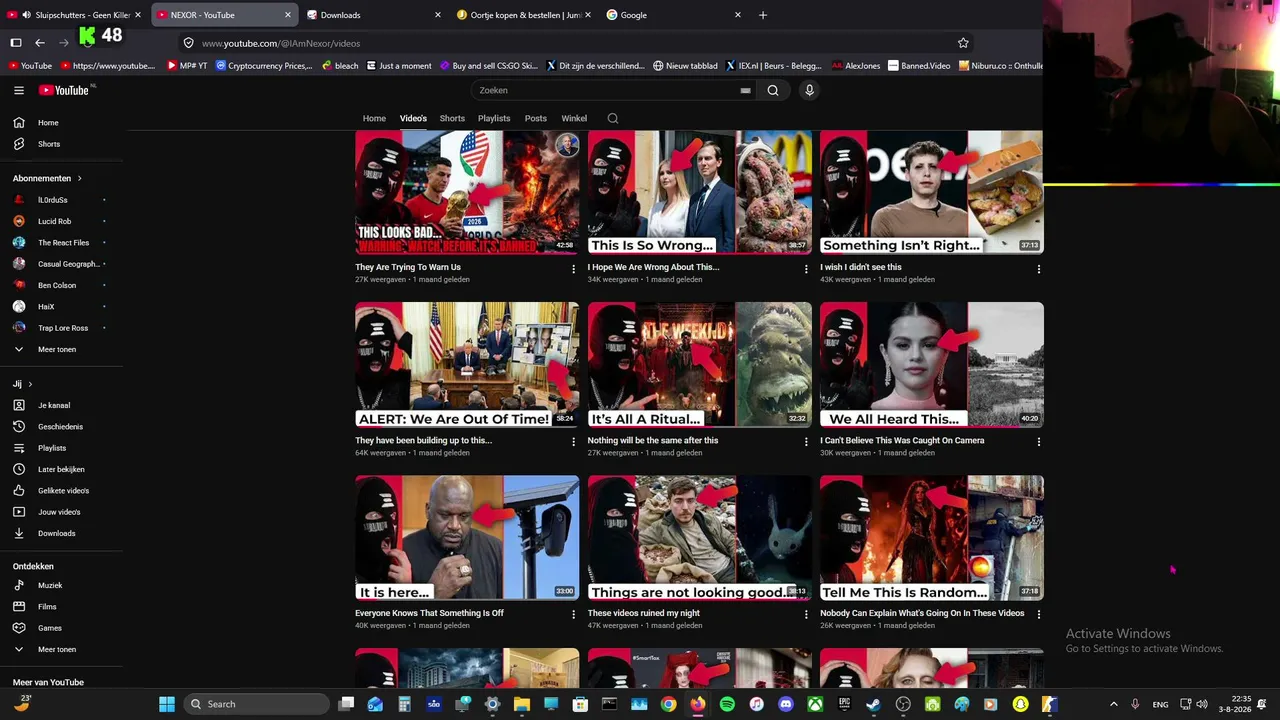Play the "Tell Me This Is Random..." thumbnail
1280x720 pixels.
pos(932,538)
